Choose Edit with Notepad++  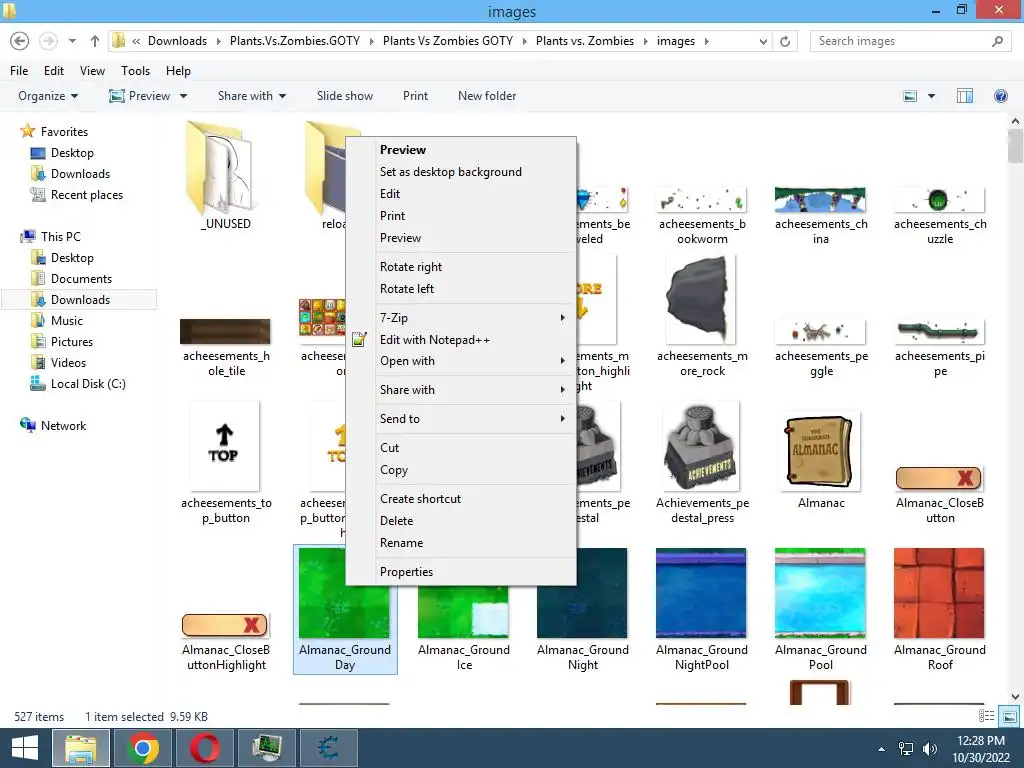[434, 340]
